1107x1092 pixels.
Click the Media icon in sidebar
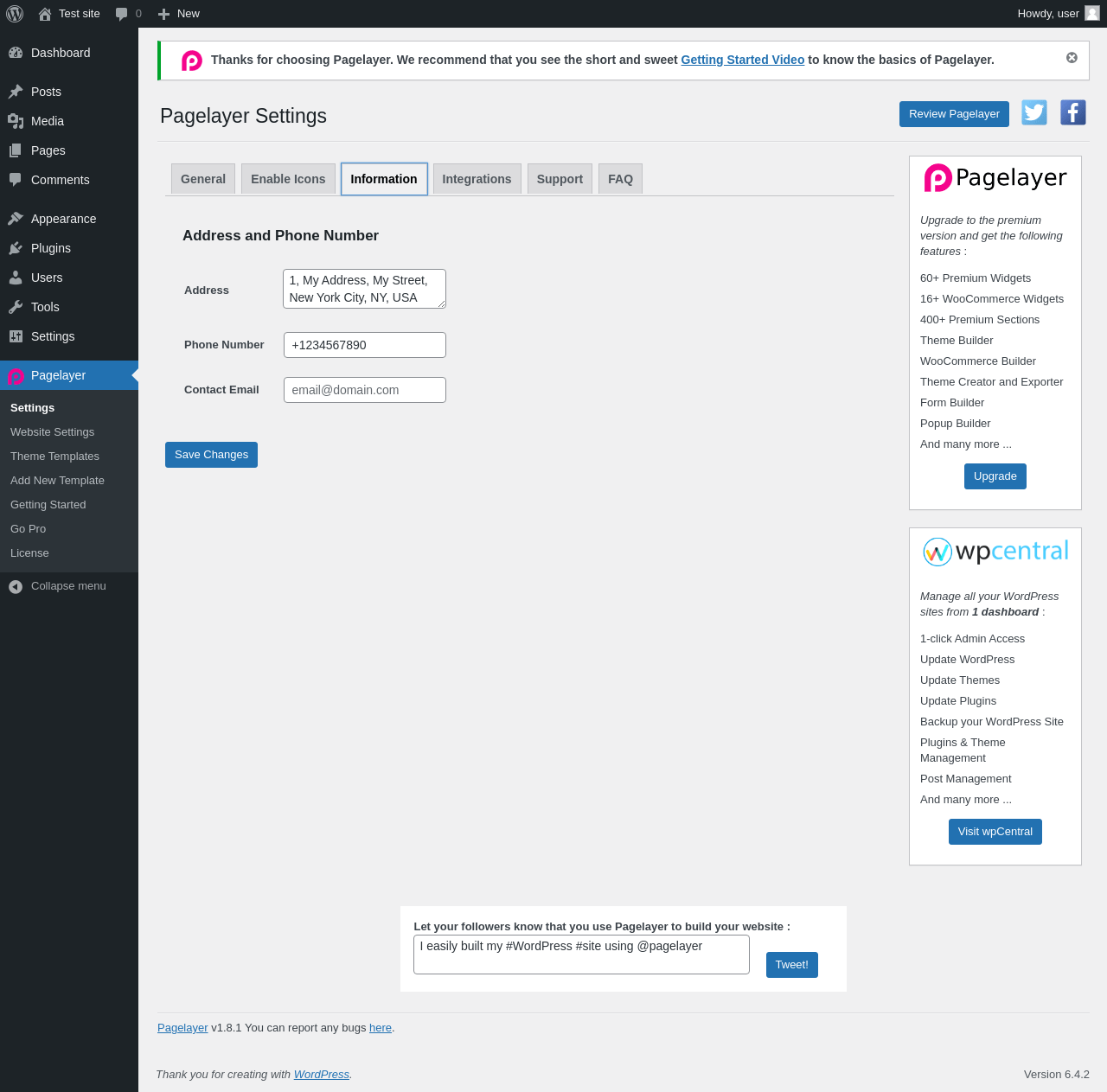coord(16,121)
